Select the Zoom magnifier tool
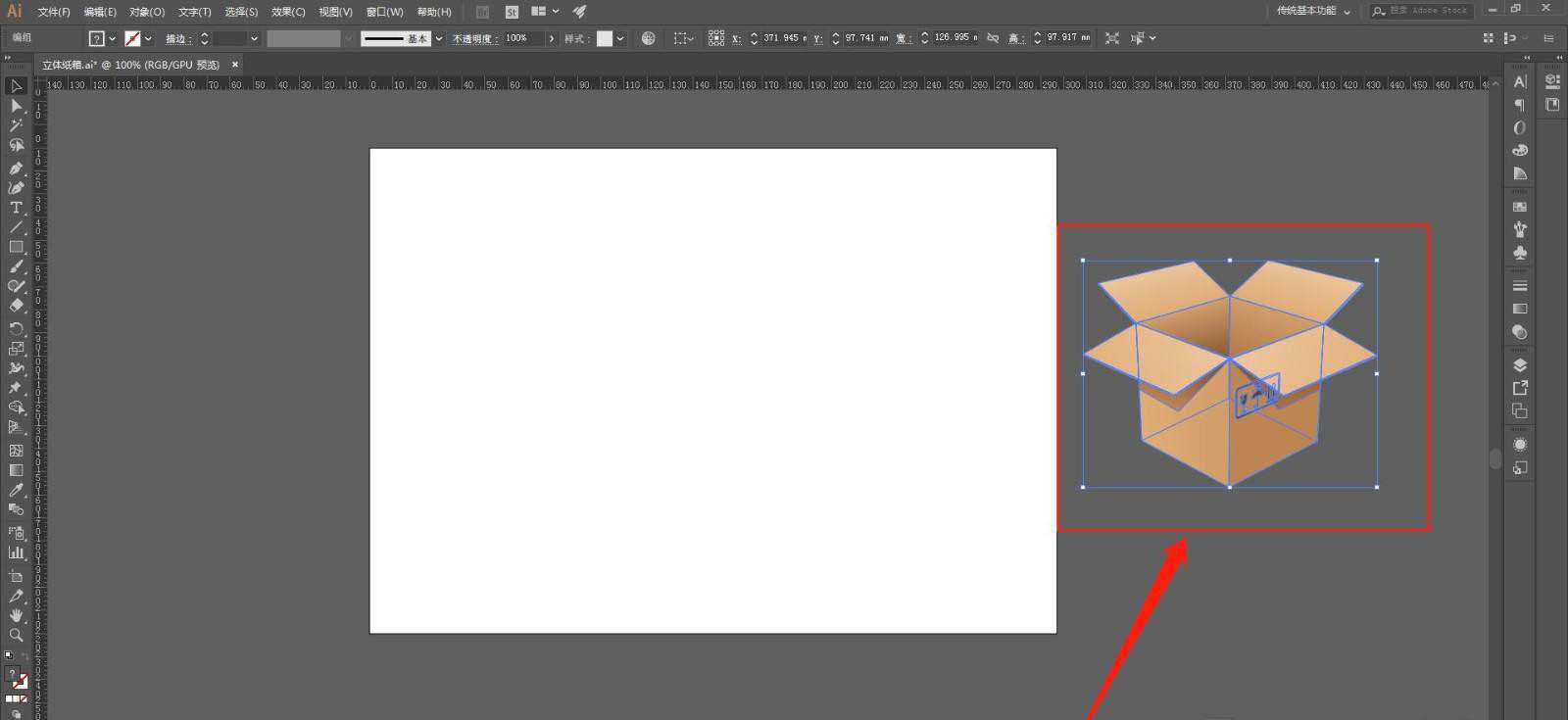The width and height of the screenshot is (1568, 720). (16, 635)
